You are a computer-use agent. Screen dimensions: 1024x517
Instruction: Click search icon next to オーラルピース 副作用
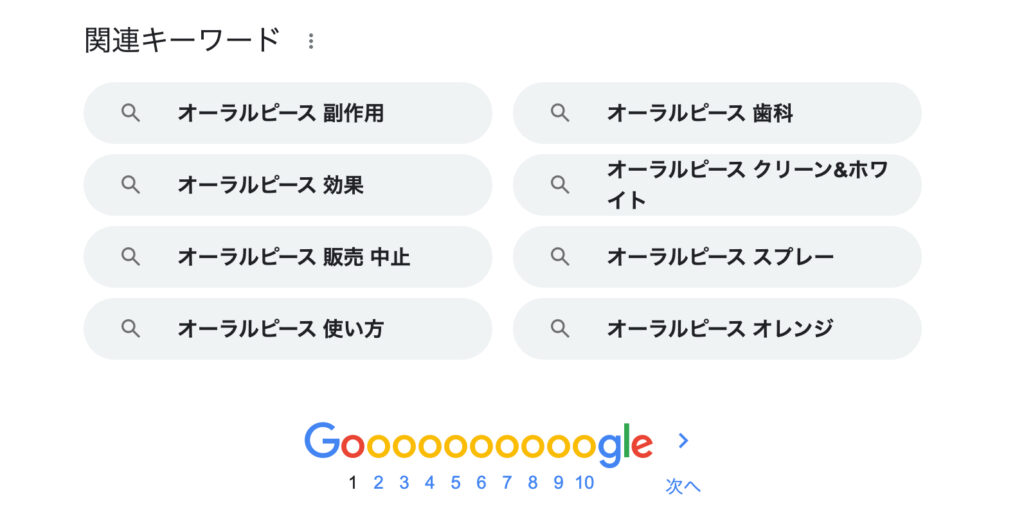coord(131,113)
